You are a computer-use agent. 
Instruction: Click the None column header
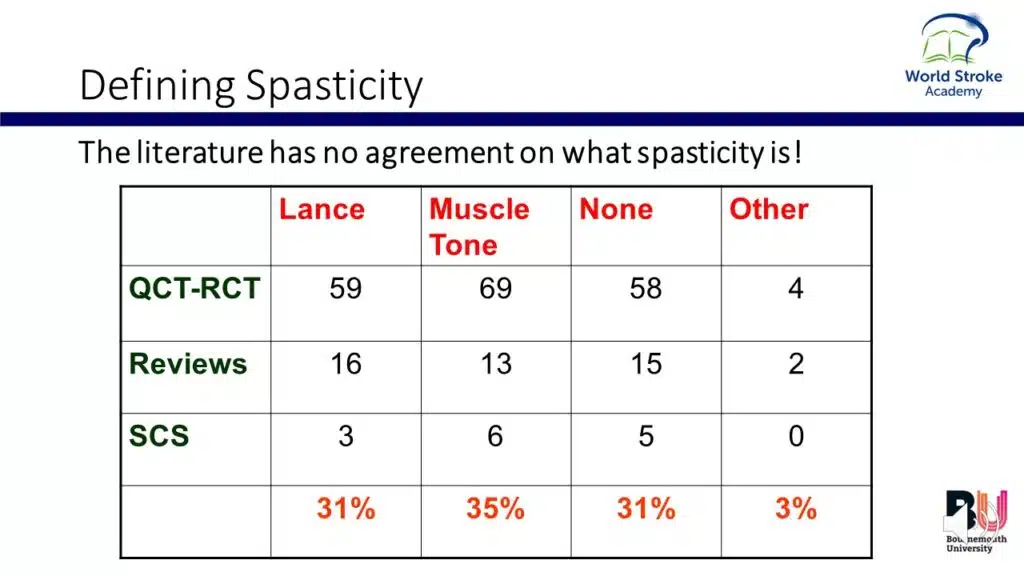click(616, 210)
